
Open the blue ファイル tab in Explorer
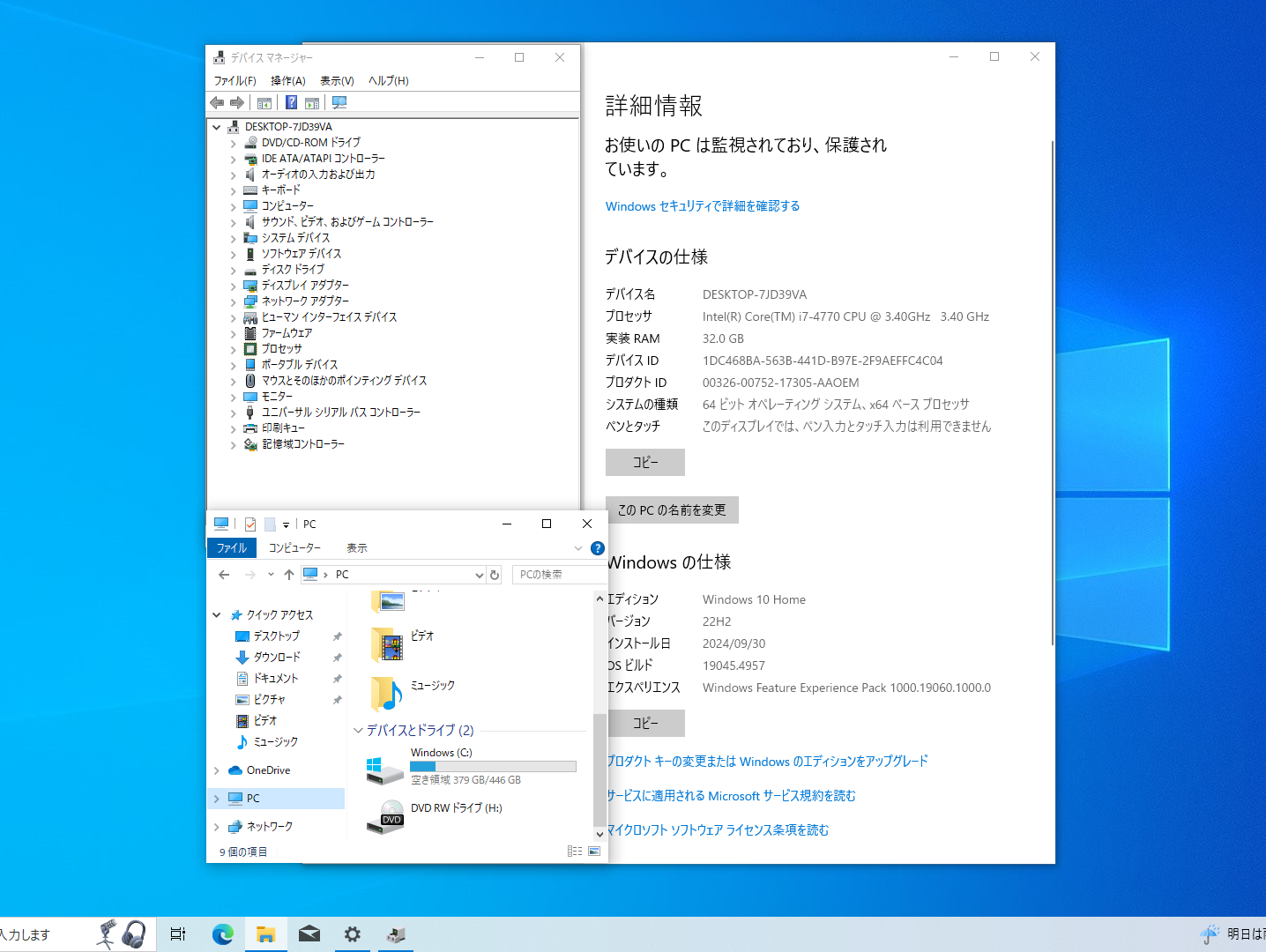pos(232,548)
